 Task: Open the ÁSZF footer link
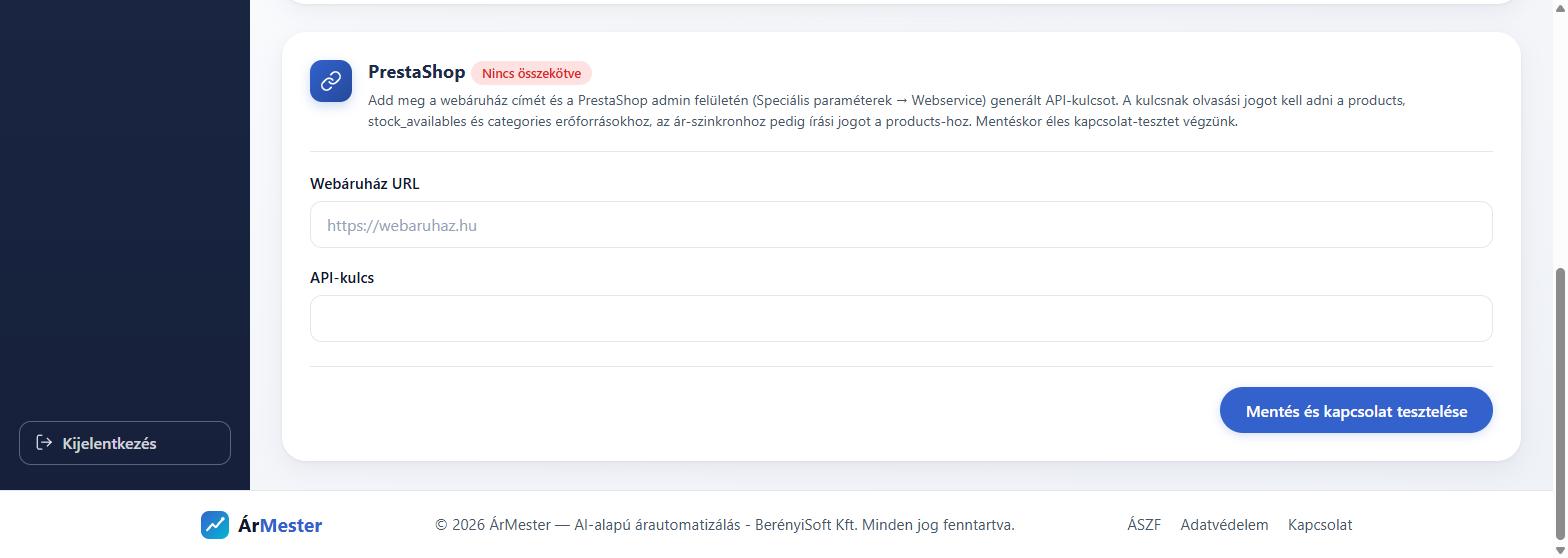click(x=1144, y=525)
